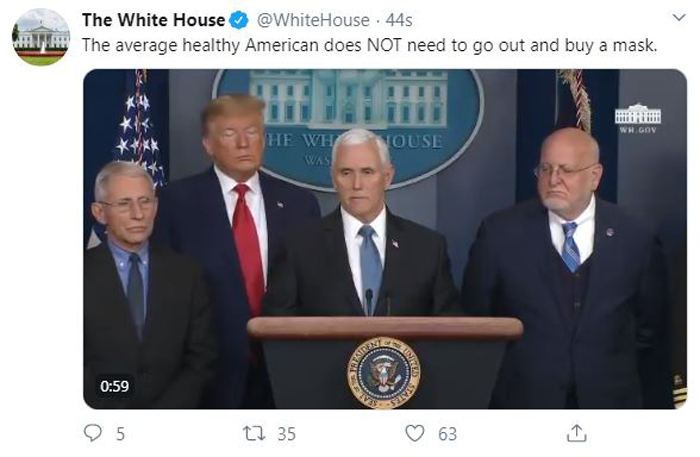This screenshot has width=700, height=457.
Task: Open the tweet via the 44s timestamp
Action: pos(399,20)
